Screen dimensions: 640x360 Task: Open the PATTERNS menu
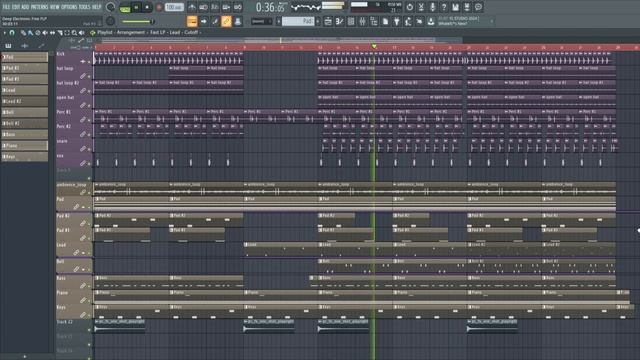(39, 7)
